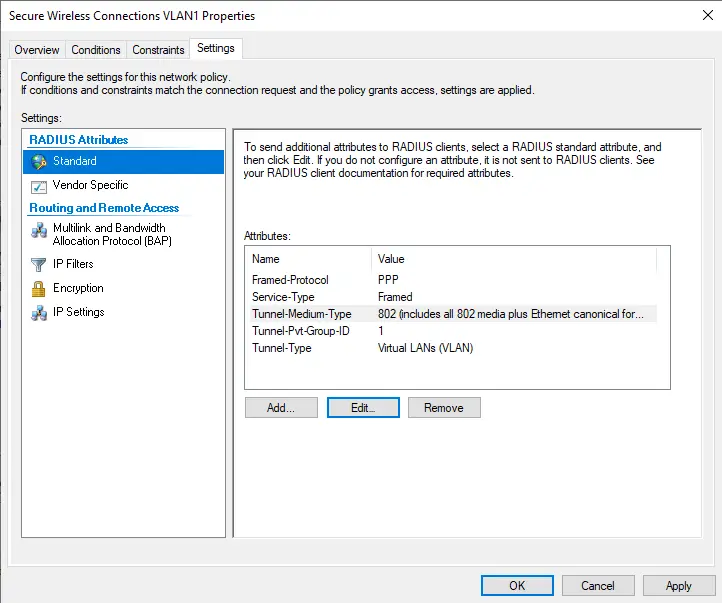Click the Standard globe icon
722x603 pixels.
(39, 162)
